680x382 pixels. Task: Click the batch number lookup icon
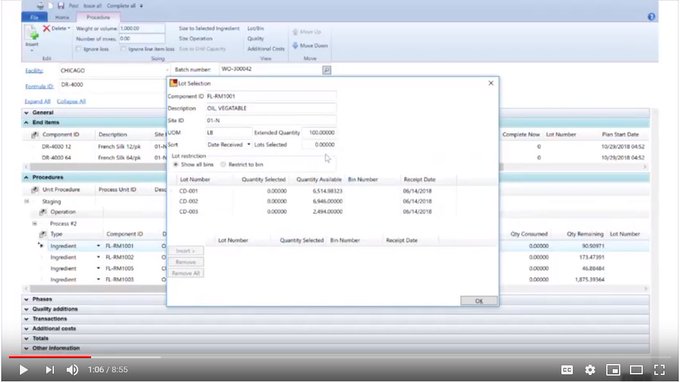[327, 70]
